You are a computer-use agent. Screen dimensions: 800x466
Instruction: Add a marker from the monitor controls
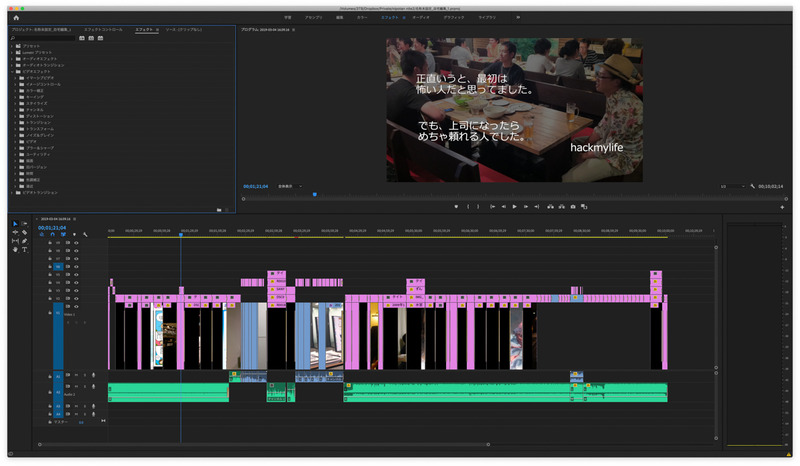pos(456,207)
